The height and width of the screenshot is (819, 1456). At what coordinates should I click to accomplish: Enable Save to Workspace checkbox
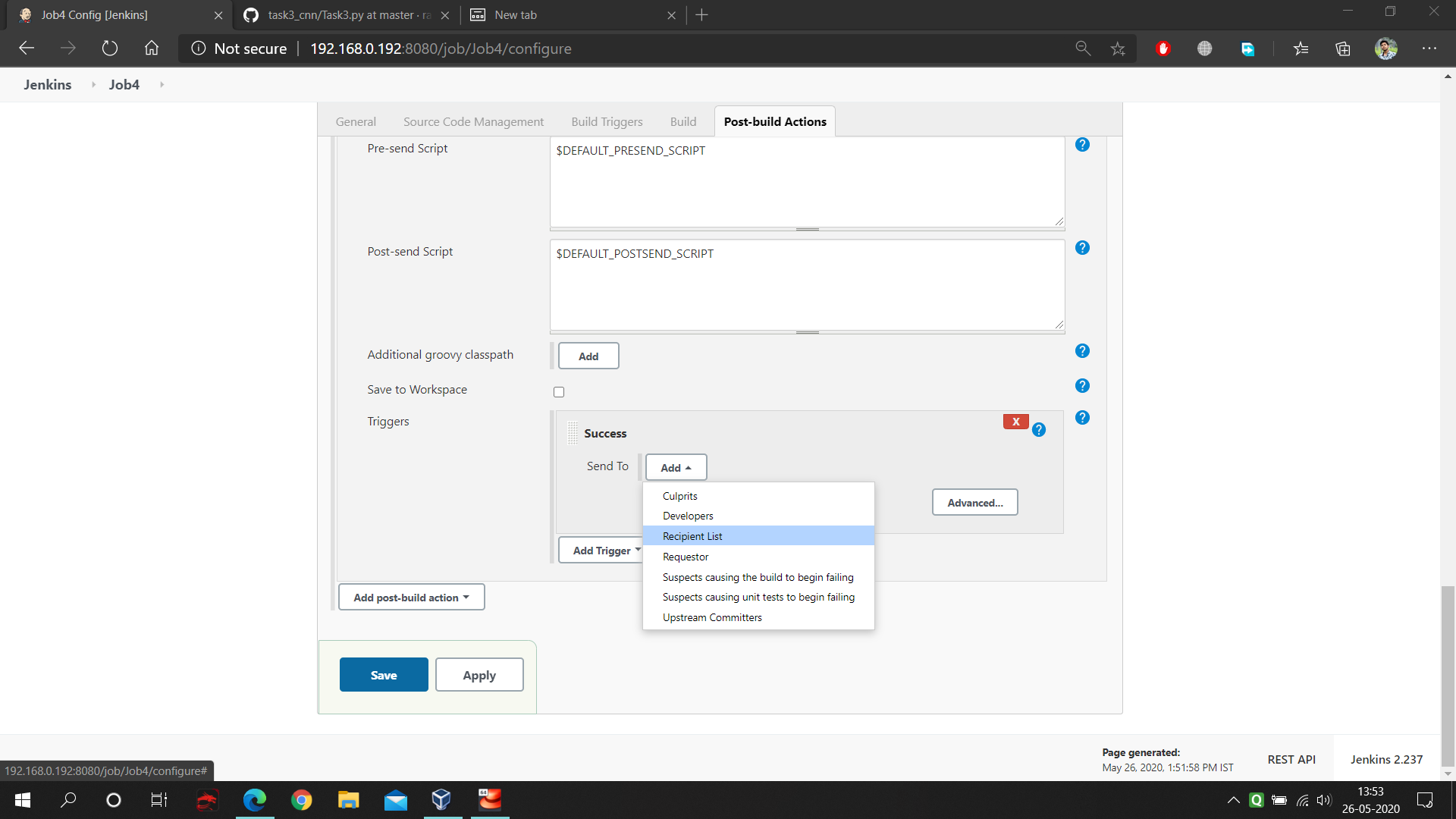(559, 392)
